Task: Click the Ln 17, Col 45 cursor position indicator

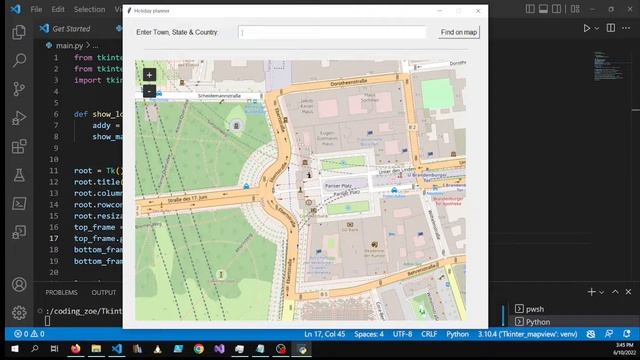Action: pos(324,334)
